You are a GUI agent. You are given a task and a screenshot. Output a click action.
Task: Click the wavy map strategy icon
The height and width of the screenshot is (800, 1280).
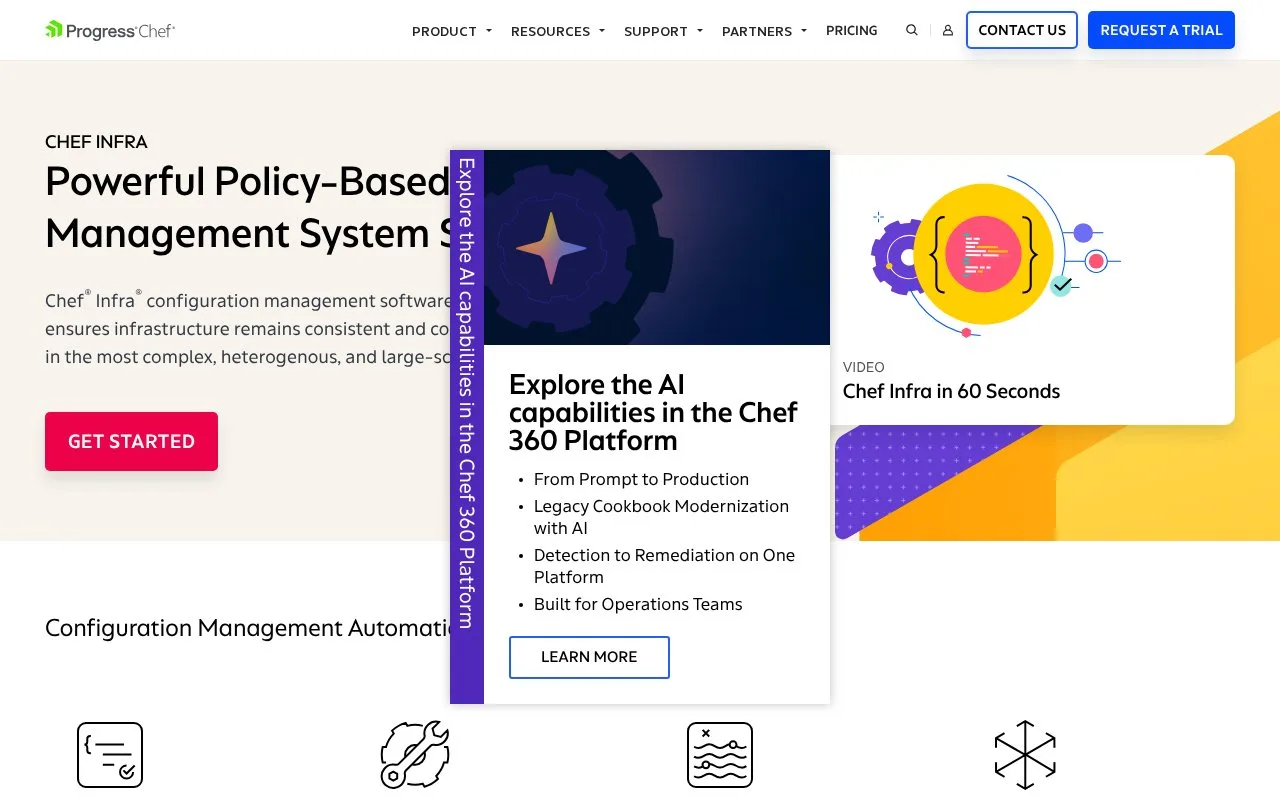point(720,755)
